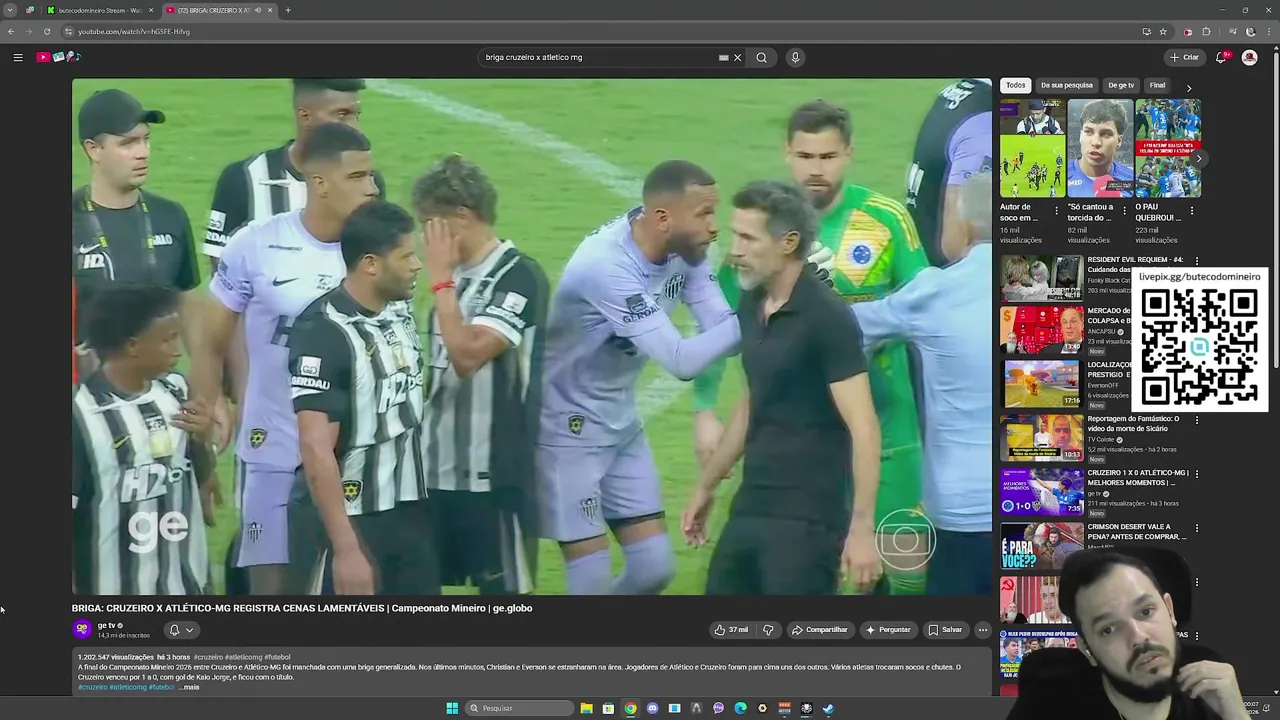Open options for 'Autor de soco em' Short
The height and width of the screenshot is (720, 1280).
1057,211
